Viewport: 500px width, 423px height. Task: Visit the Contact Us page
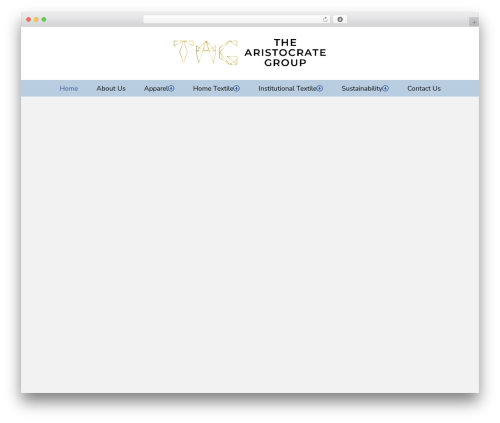424,88
